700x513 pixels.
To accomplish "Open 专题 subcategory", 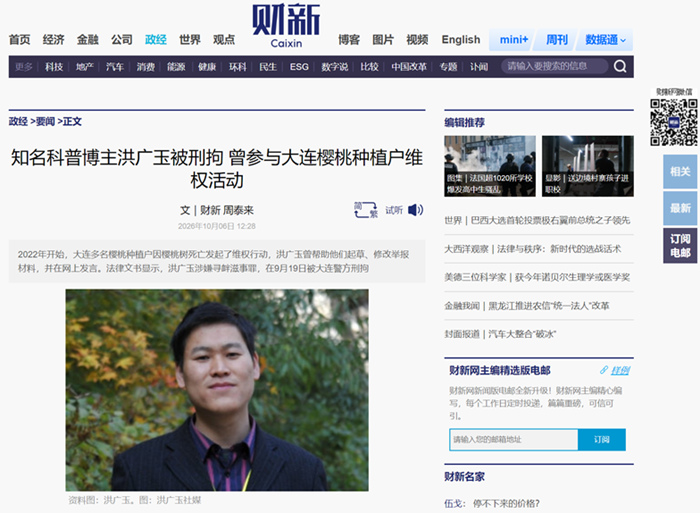I will coord(448,67).
